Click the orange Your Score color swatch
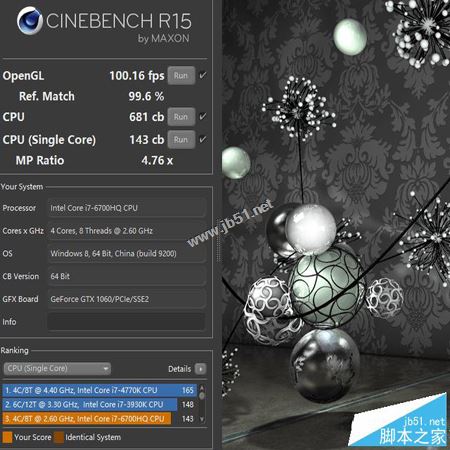The height and width of the screenshot is (450, 450). point(7,437)
